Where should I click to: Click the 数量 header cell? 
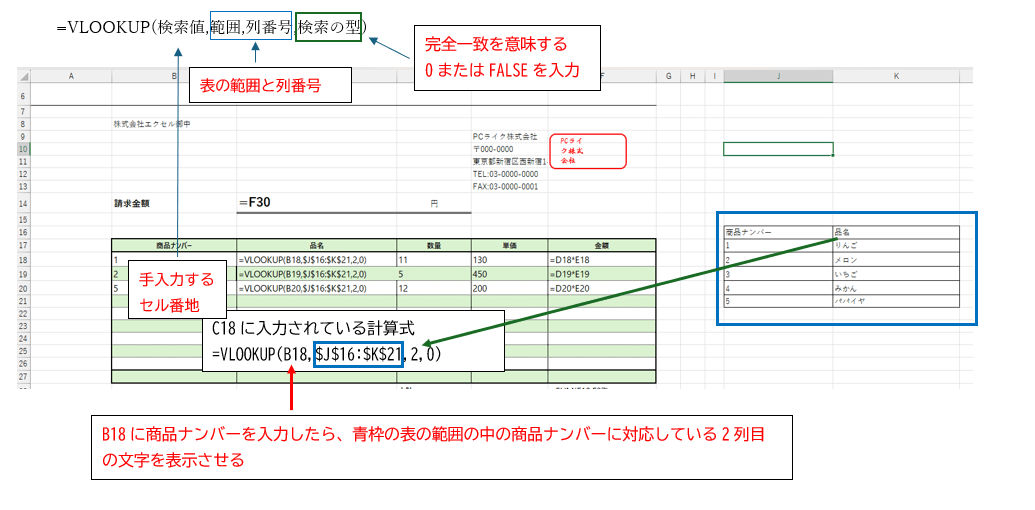pos(434,245)
